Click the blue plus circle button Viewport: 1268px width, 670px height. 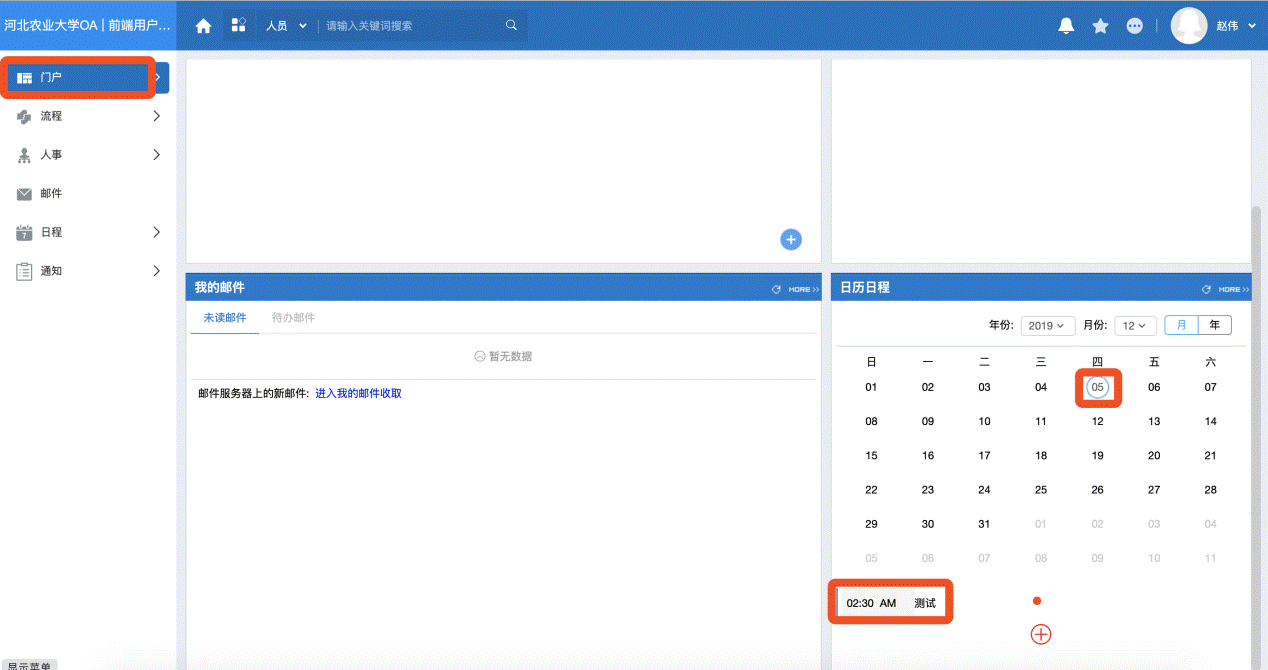pos(790,239)
